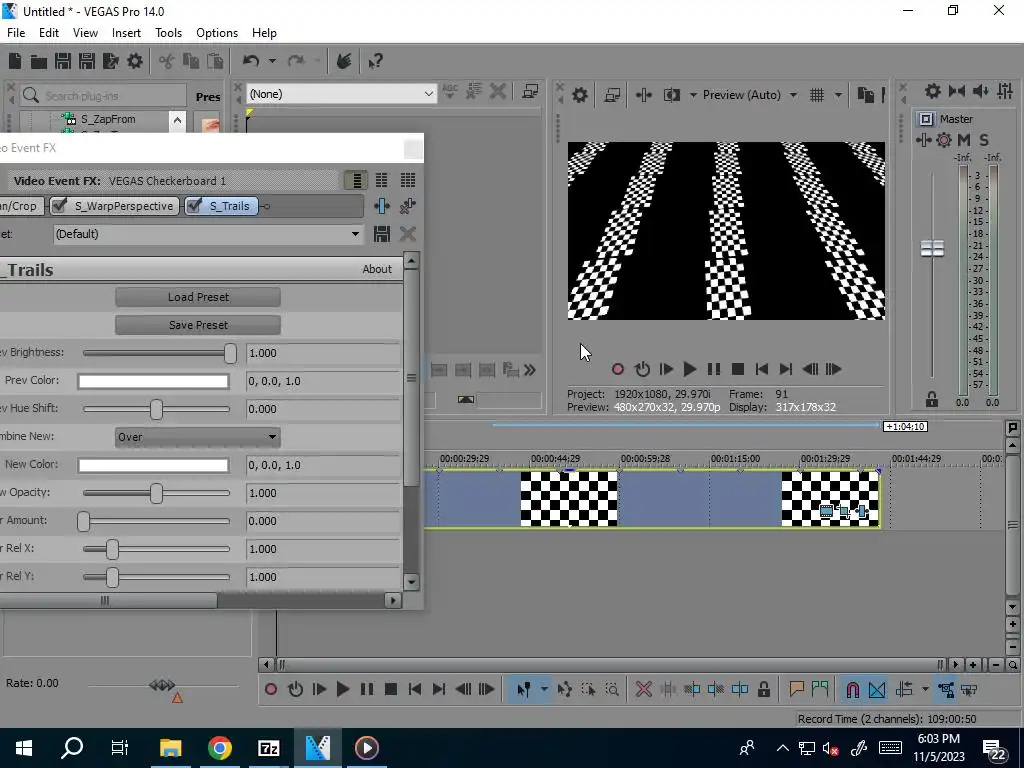
Task: Toggle Lock Envelopes to Events icon
Action: coord(946,690)
